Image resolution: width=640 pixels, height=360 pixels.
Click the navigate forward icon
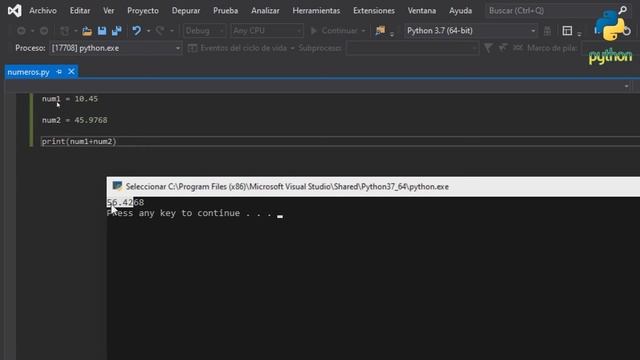(44, 31)
